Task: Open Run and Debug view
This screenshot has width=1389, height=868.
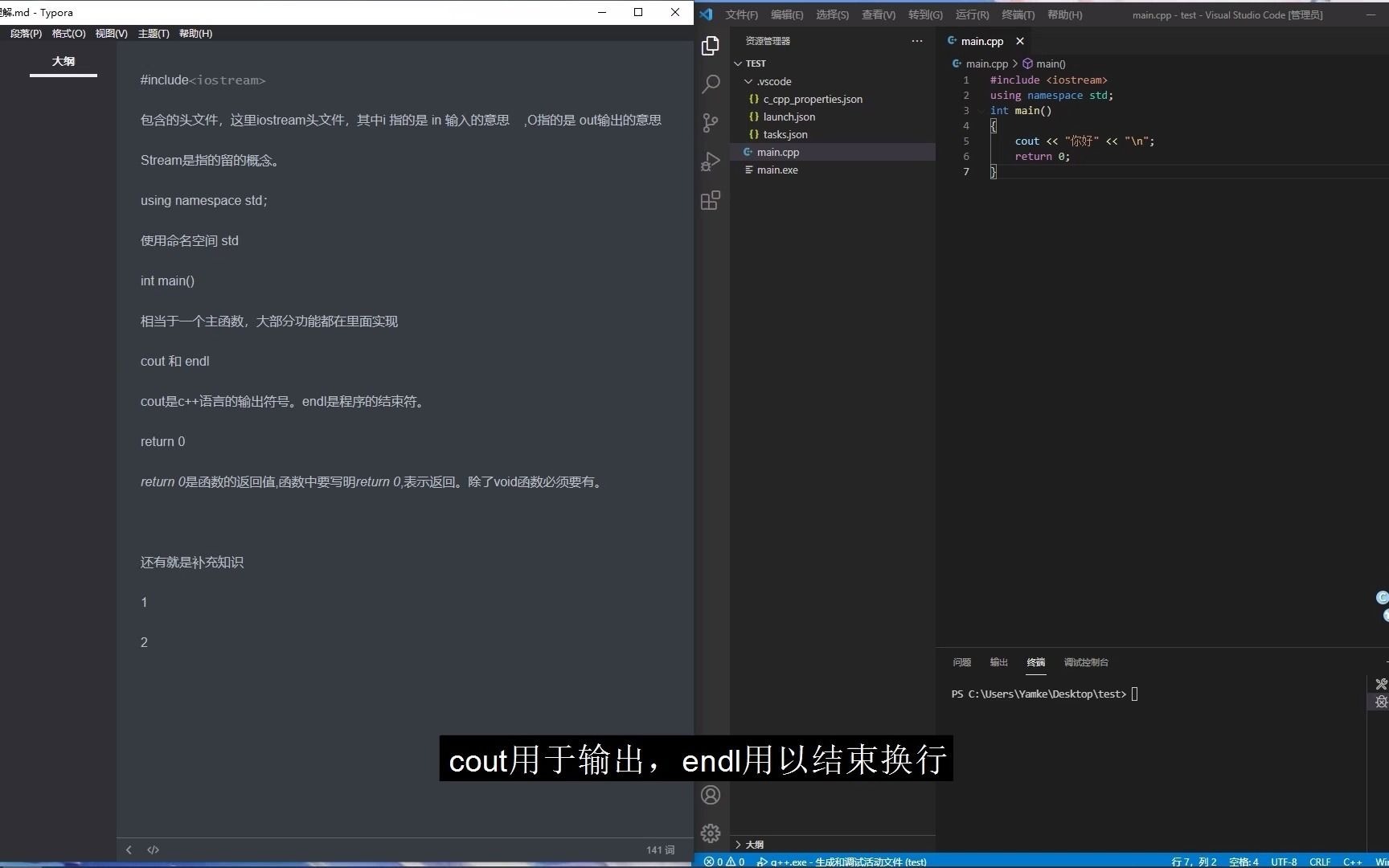Action: 711,161
